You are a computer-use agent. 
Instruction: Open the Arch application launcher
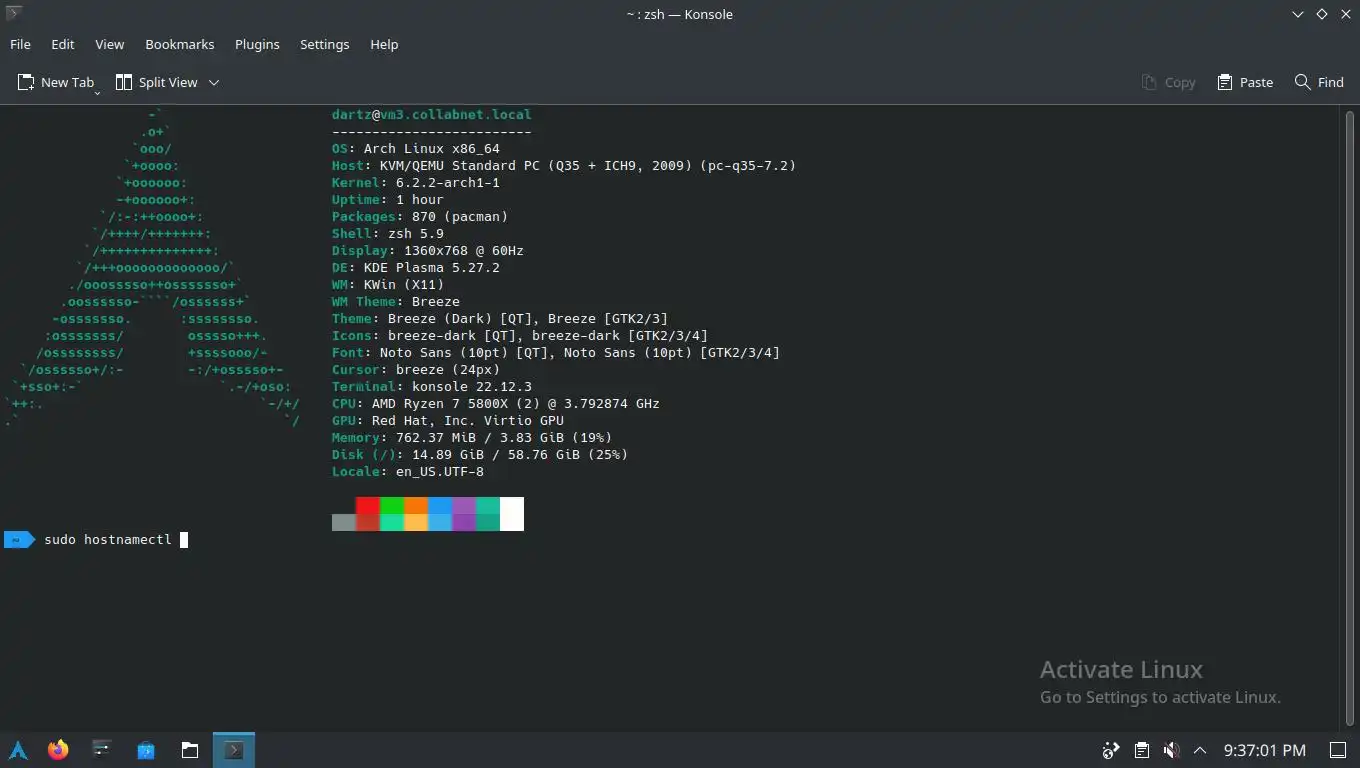coord(18,750)
